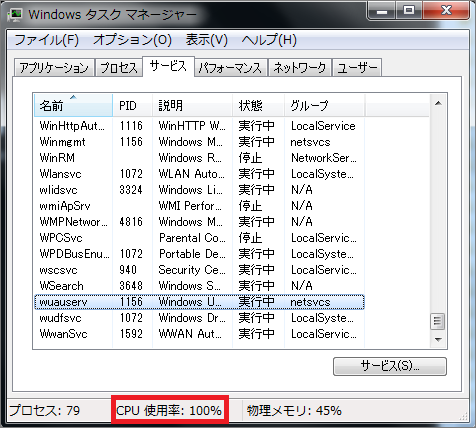Click the 'WLAN Auto...' description cell
Image resolution: width=476 pixels, height=428 pixels.
tap(192, 174)
